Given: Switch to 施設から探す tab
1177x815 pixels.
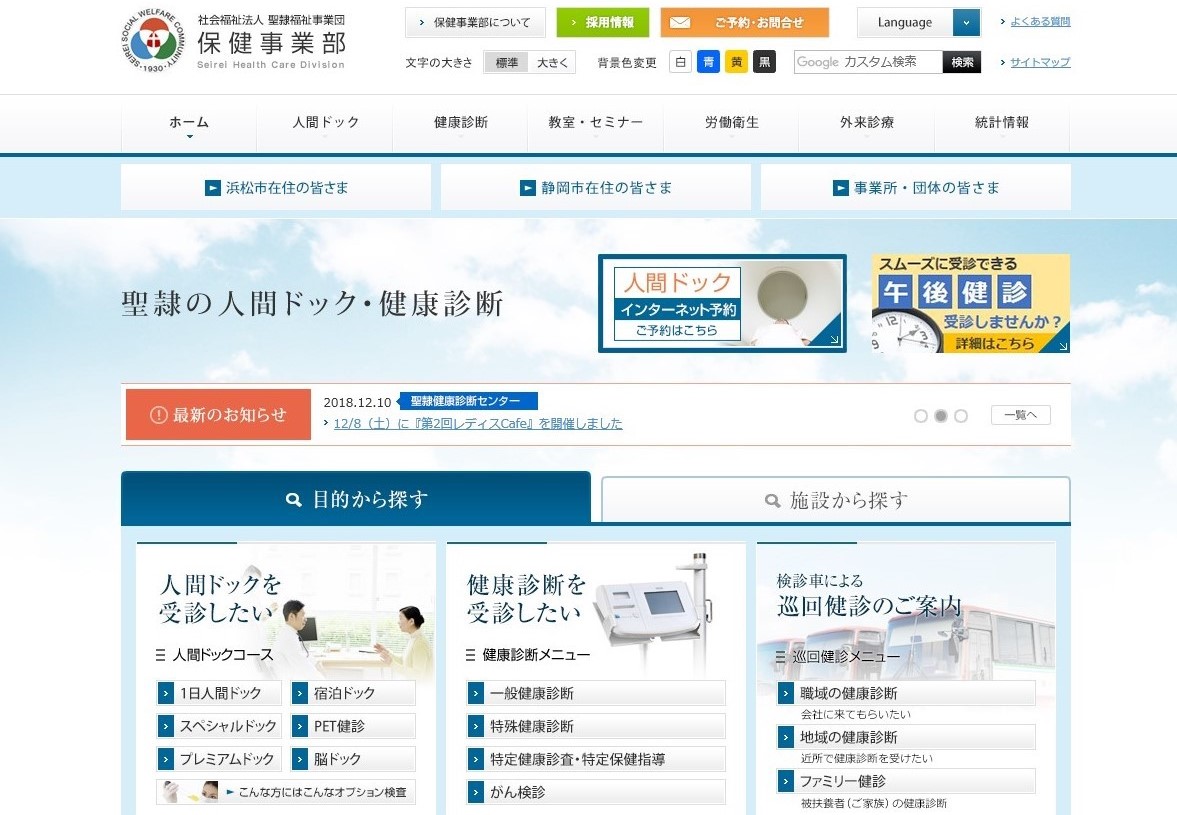Looking at the screenshot, I should point(835,500).
